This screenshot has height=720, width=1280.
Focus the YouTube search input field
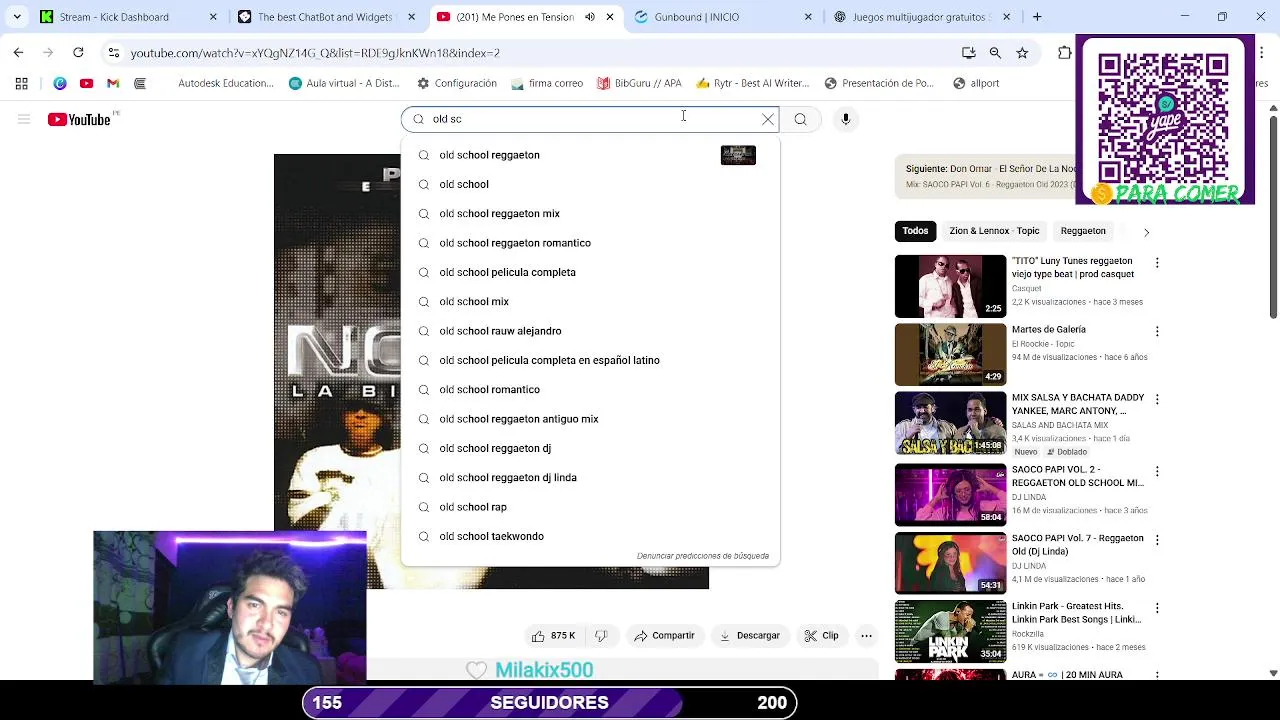pos(590,119)
